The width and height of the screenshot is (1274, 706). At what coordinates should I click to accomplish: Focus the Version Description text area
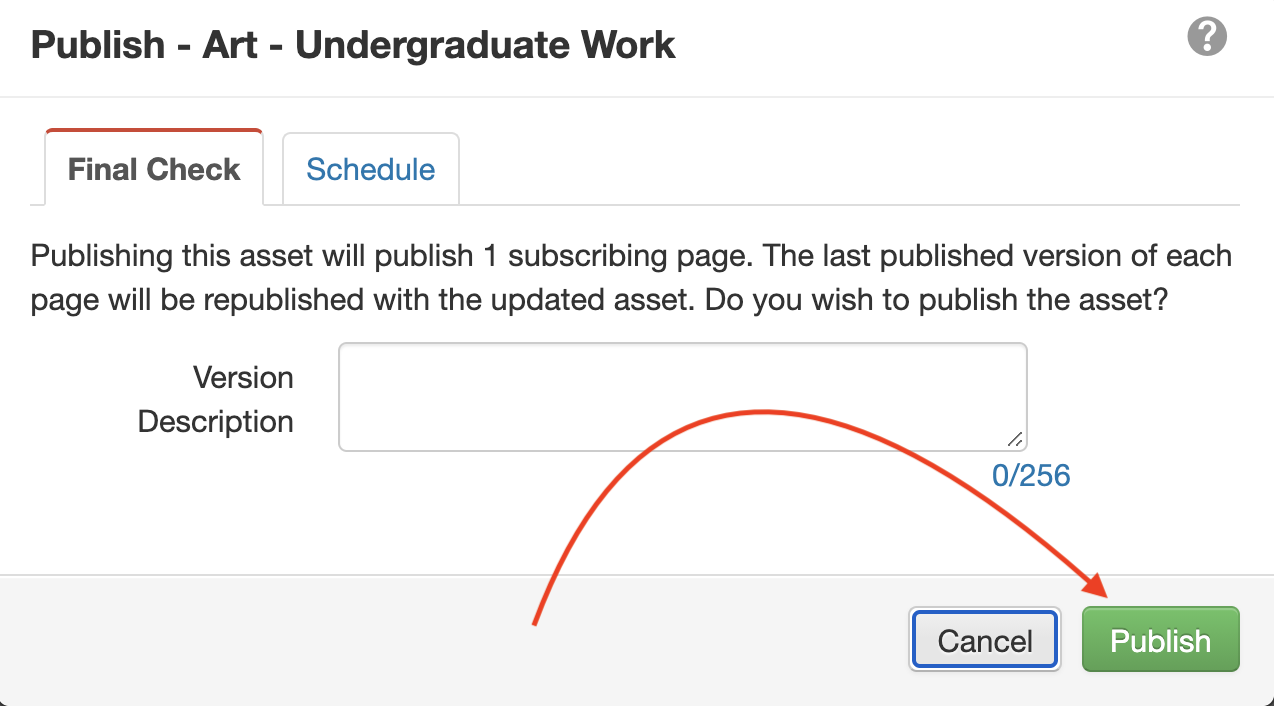(x=683, y=397)
